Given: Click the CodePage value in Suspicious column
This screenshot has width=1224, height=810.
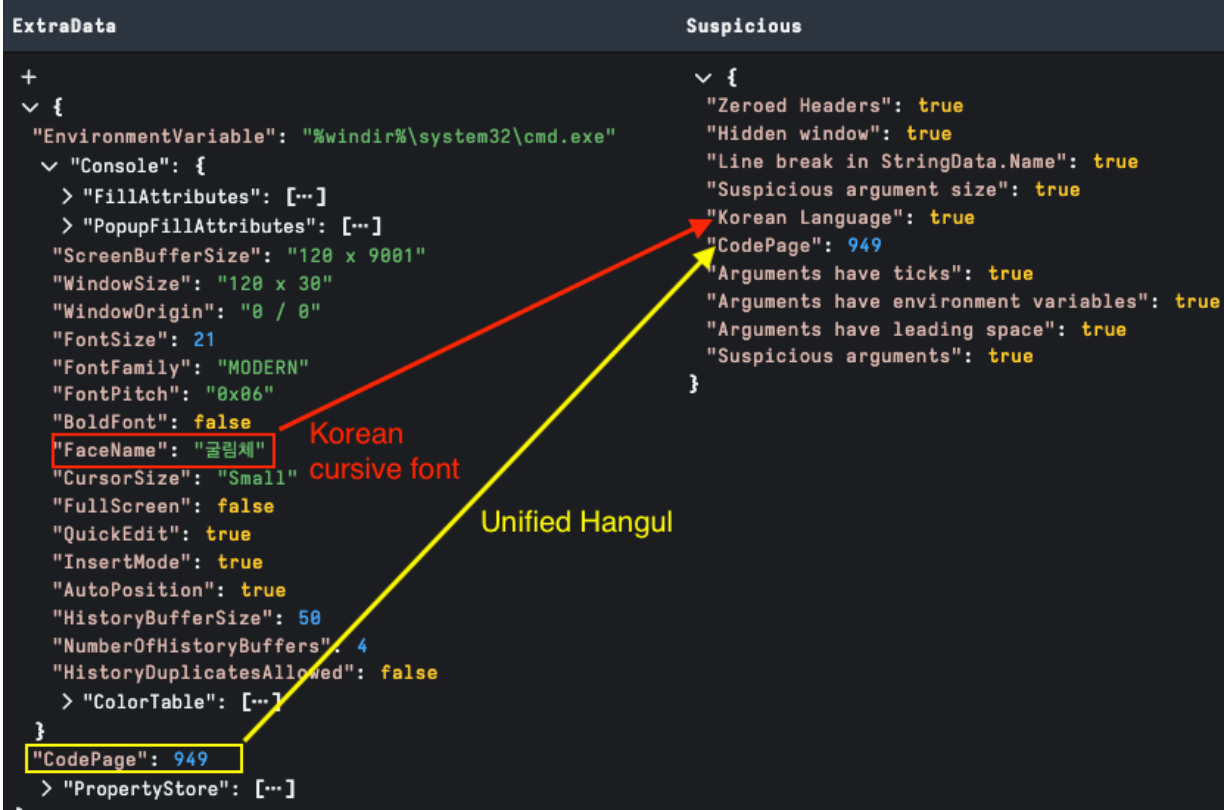Looking at the screenshot, I should point(864,245).
